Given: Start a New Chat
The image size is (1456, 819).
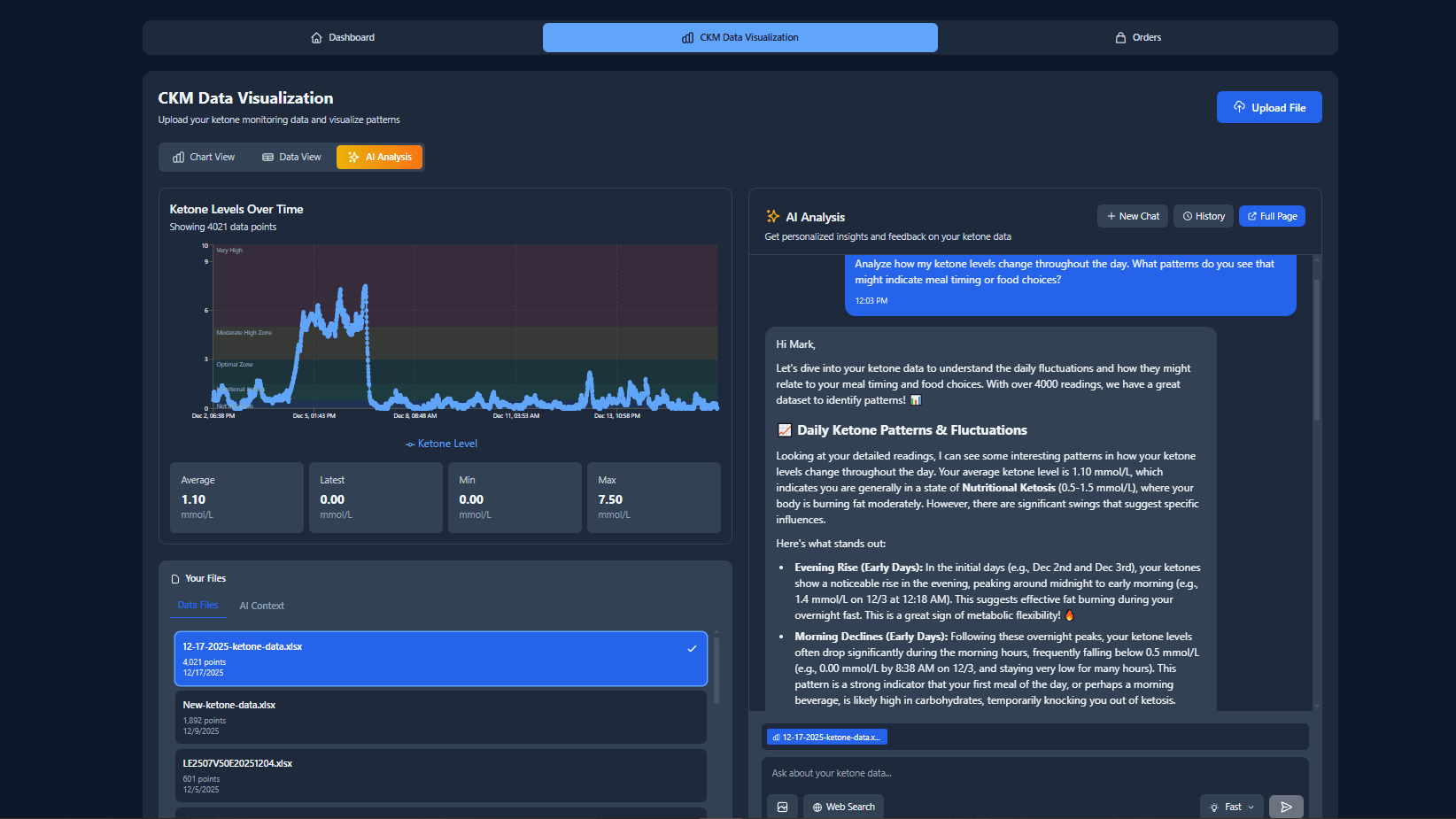Looking at the screenshot, I should click(x=1132, y=216).
